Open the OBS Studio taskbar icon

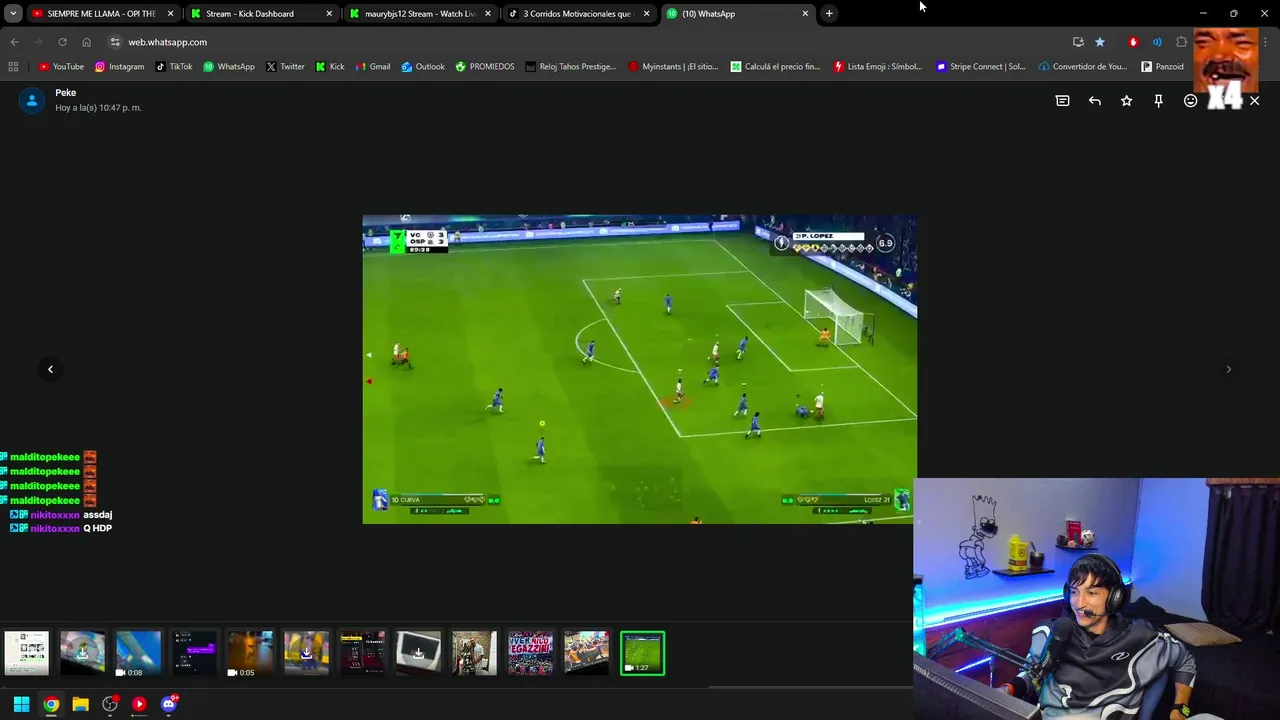point(110,704)
